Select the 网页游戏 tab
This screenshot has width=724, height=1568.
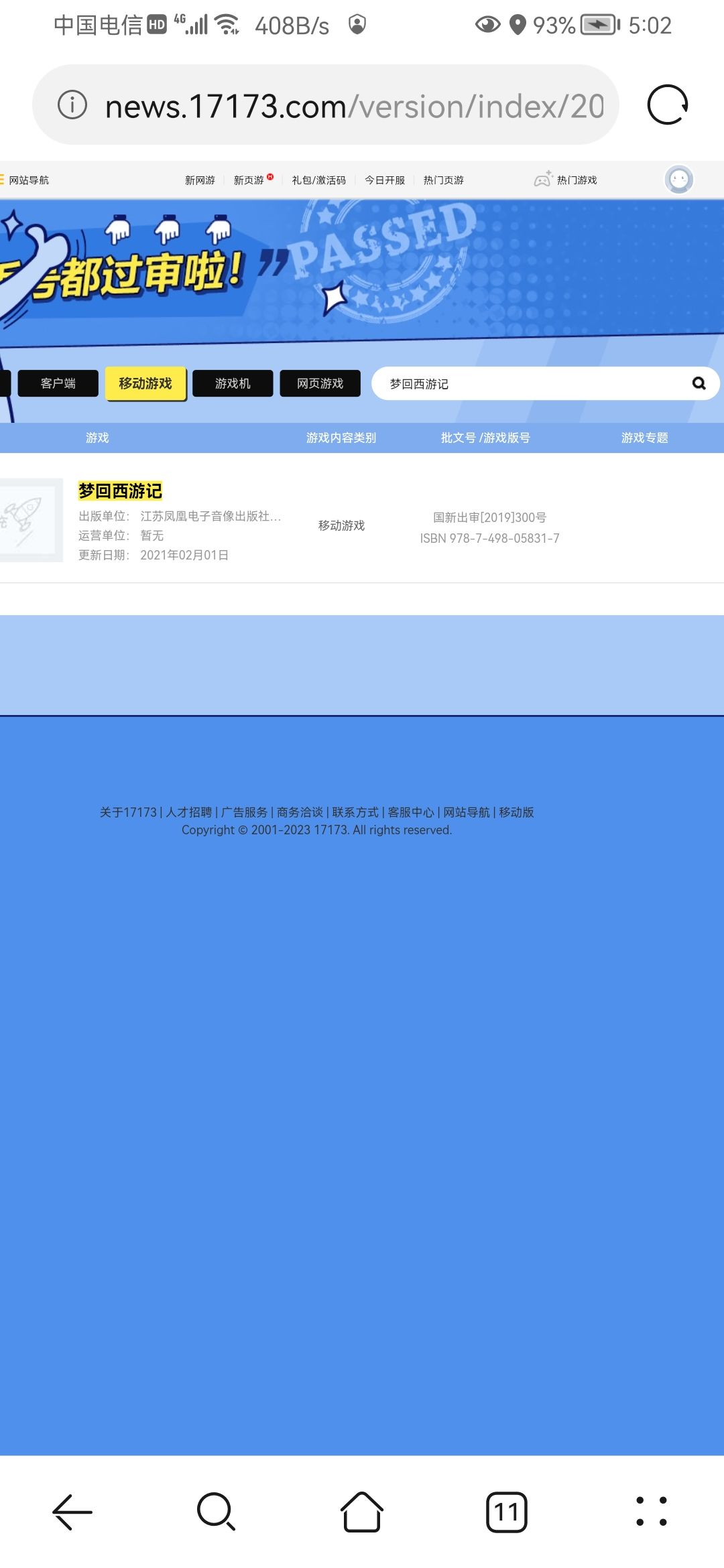pos(320,383)
